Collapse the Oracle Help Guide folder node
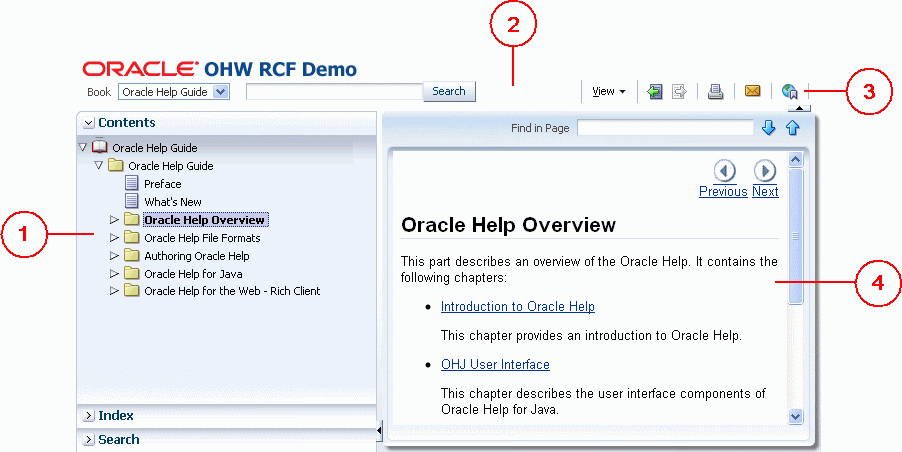Viewport: 902px width, 452px height. pos(98,165)
